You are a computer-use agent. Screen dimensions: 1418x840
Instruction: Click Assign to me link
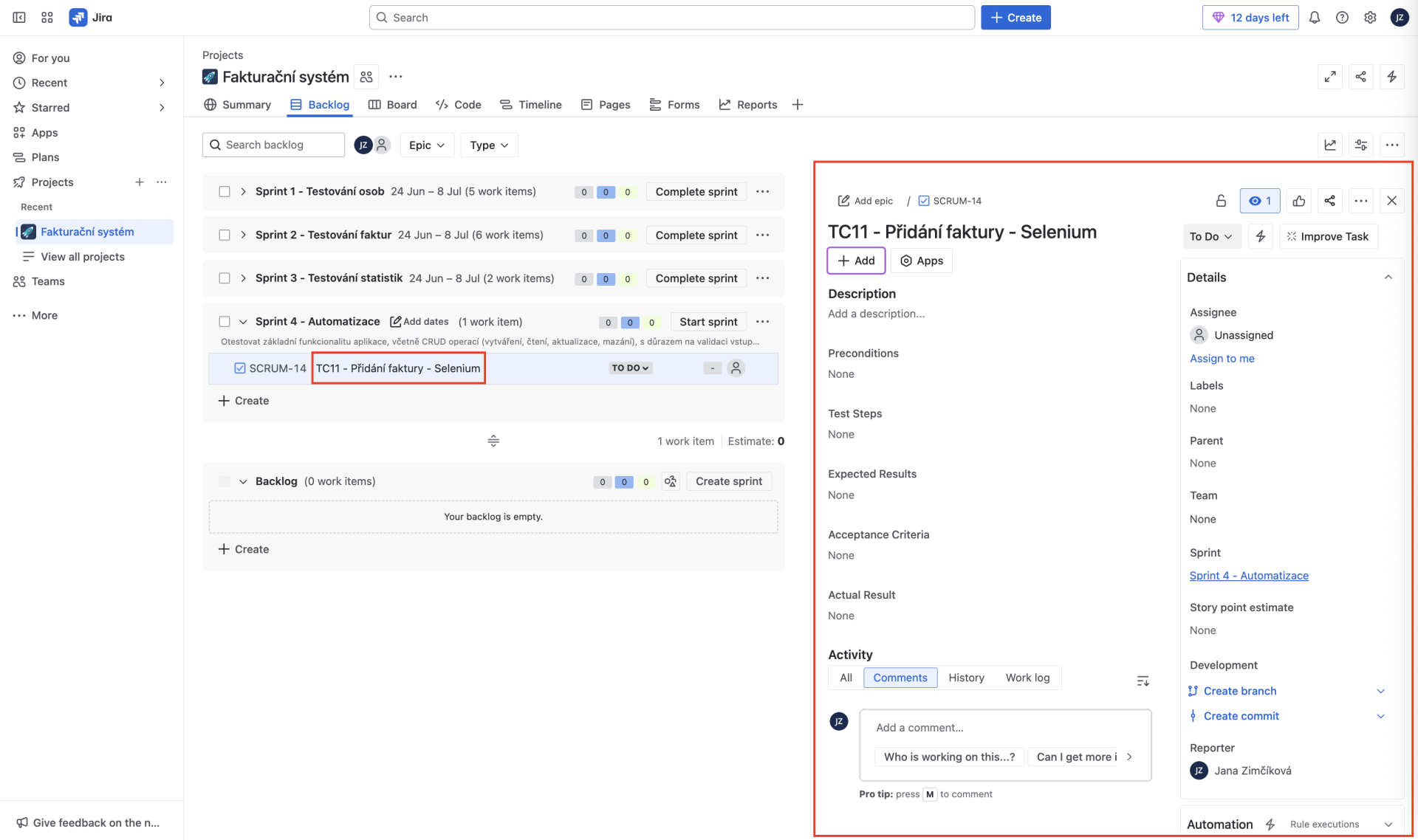point(1222,359)
